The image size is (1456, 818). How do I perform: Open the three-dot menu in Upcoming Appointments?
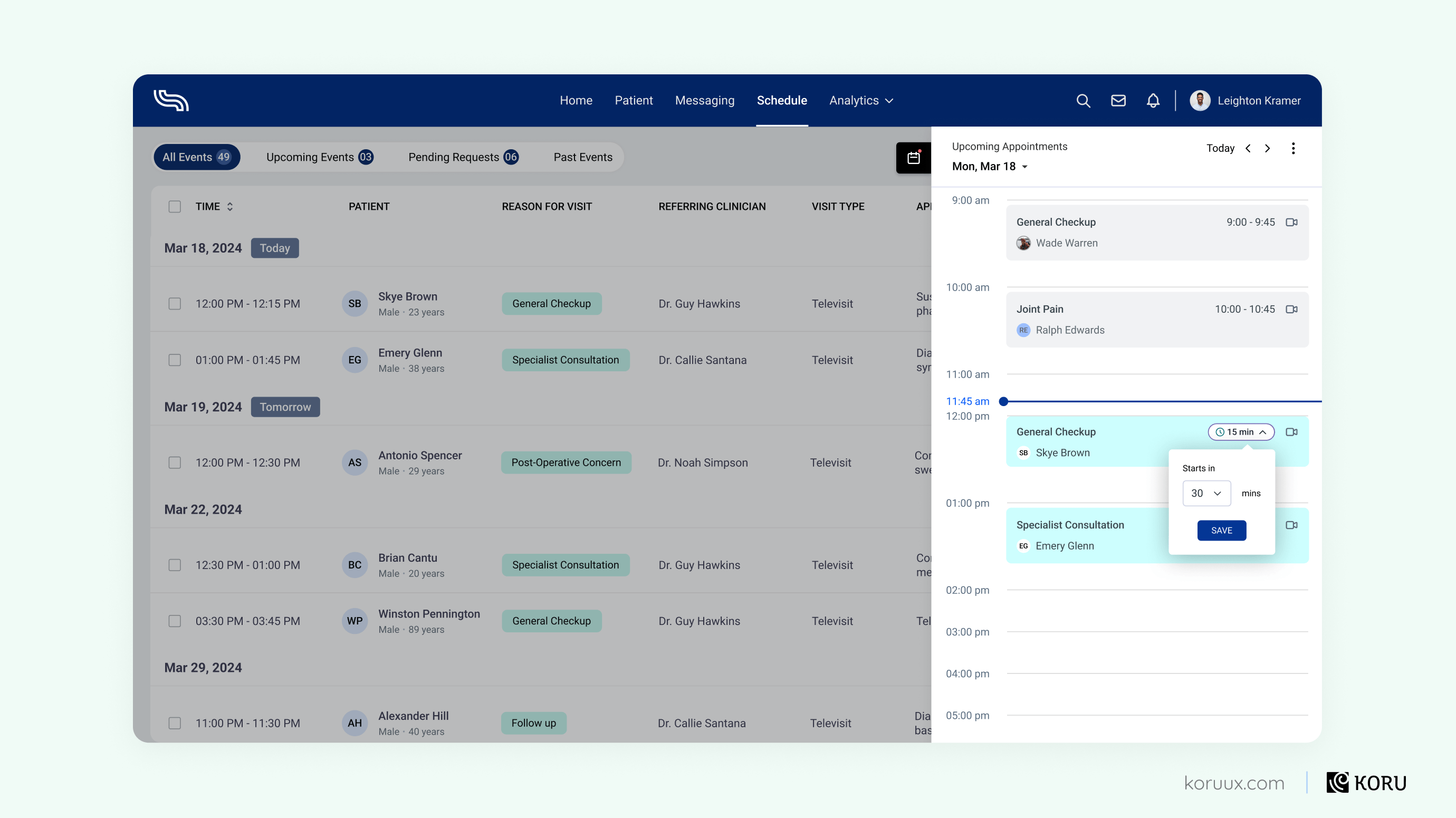coord(1293,148)
